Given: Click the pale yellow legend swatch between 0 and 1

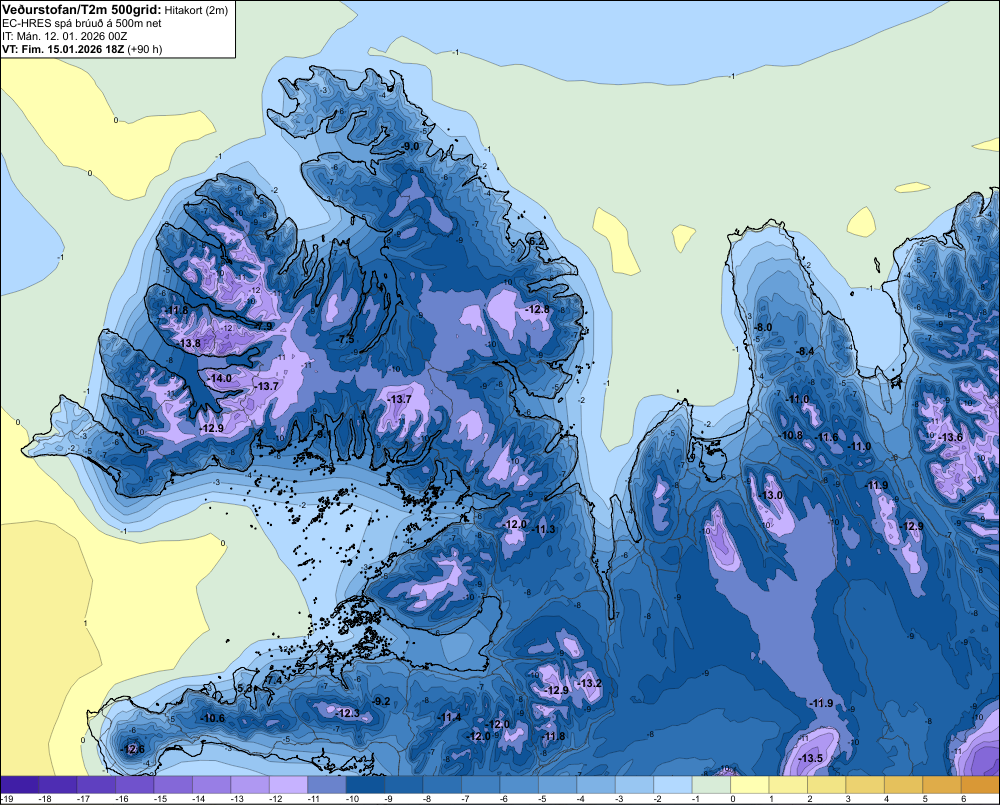Looking at the screenshot, I should coord(749,785).
